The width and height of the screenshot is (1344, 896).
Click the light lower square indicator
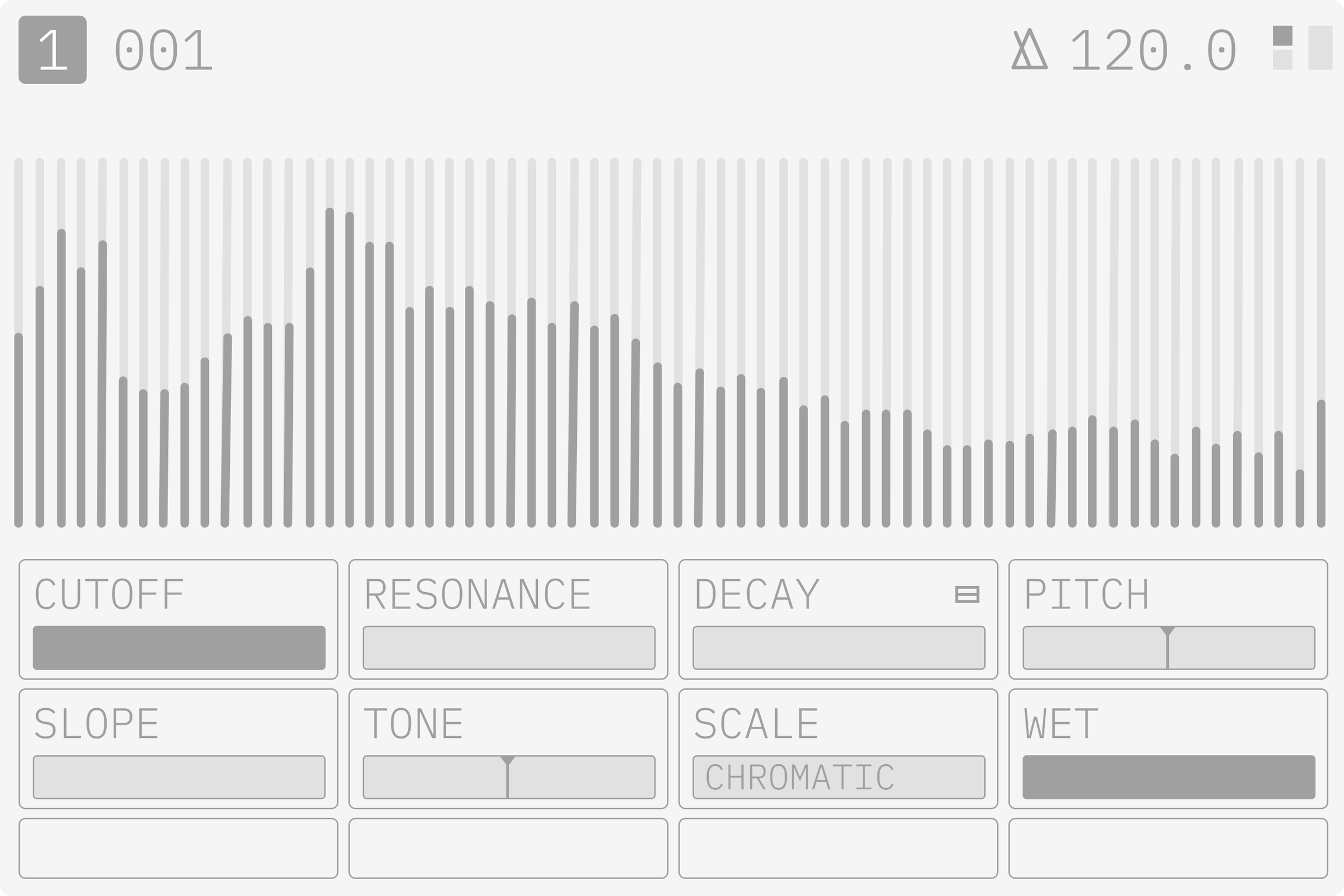(x=1282, y=60)
